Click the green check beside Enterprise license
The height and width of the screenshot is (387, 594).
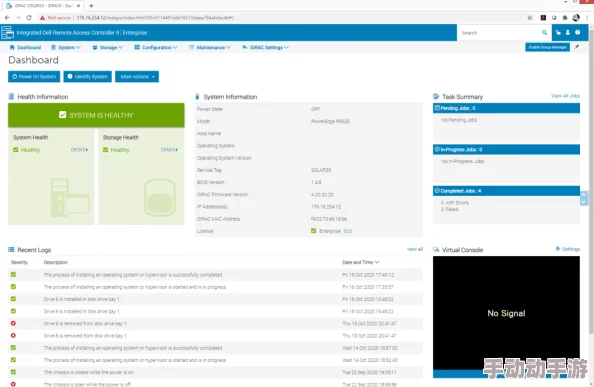point(313,231)
